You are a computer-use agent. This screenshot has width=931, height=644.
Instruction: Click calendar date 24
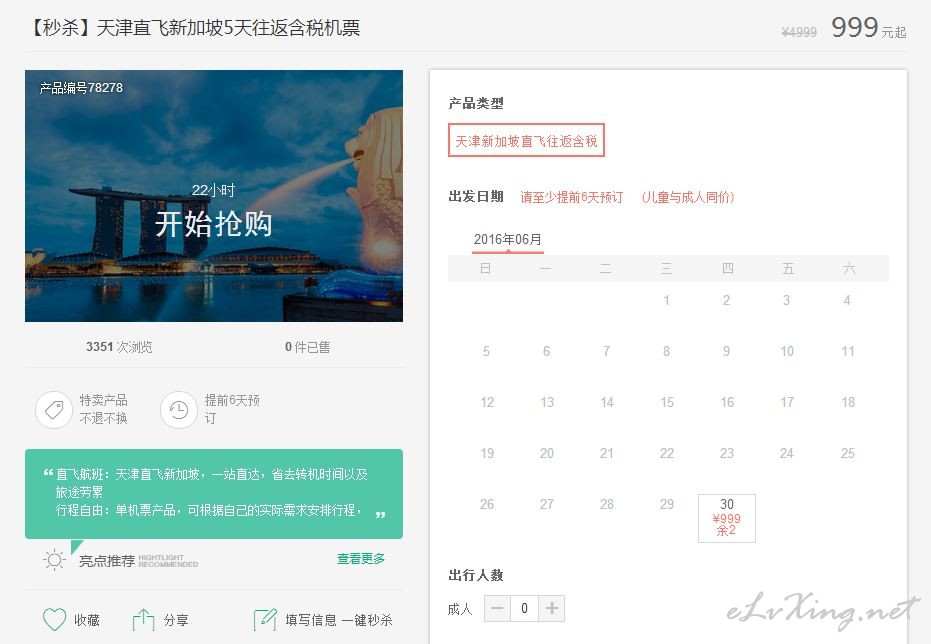pos(787,453)
